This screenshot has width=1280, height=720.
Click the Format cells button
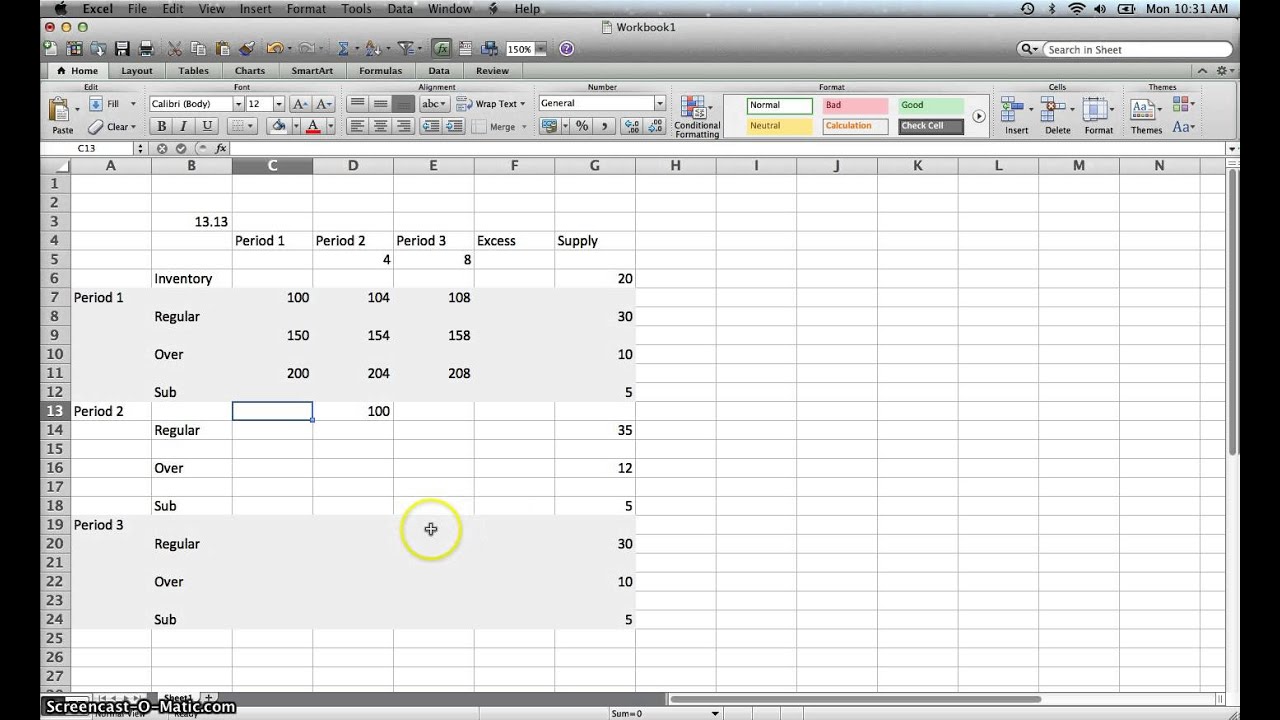pyautogui.click(x=1098, y=116)
